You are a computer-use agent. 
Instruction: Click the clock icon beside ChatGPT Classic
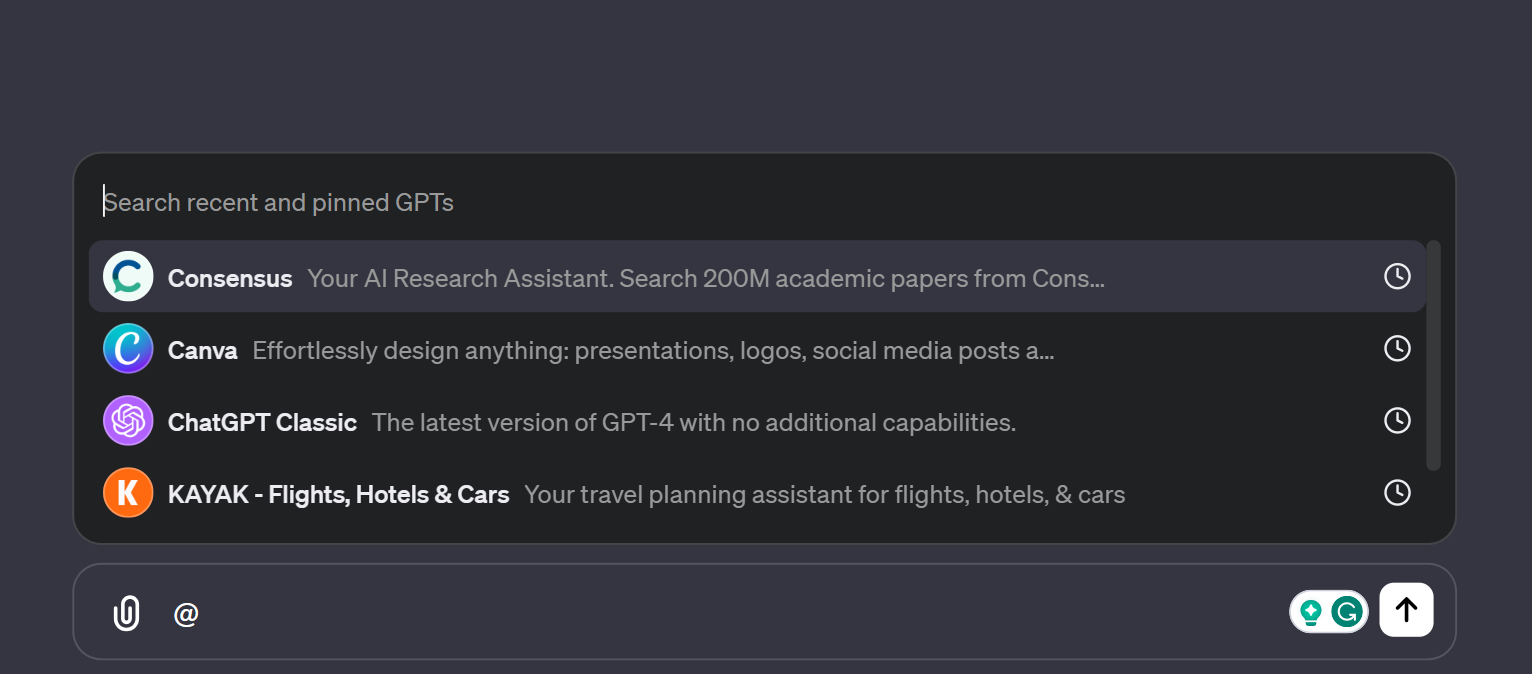point(1396,420)
